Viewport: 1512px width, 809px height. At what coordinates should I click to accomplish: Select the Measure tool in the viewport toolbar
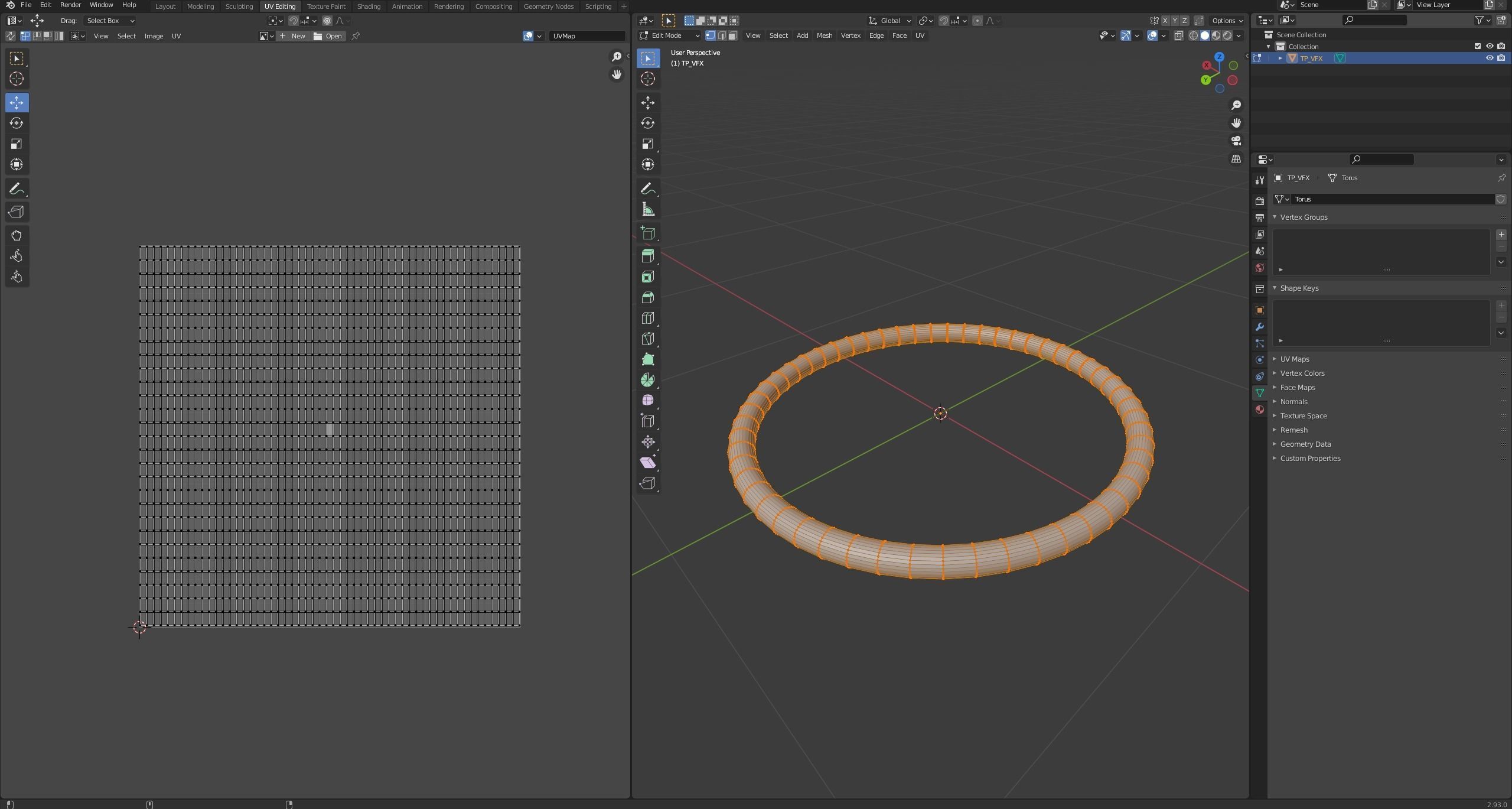tap(647, 208)
